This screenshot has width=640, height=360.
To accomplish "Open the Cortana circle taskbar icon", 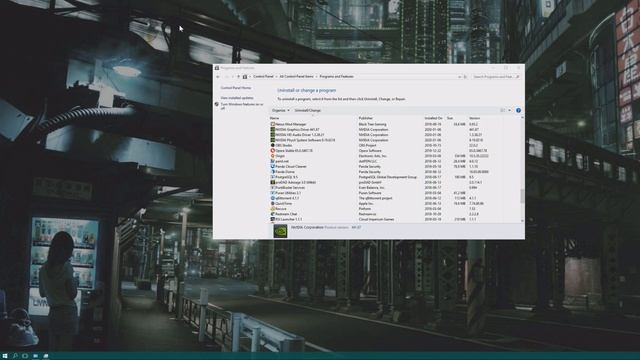I will [x=25, y=356].
